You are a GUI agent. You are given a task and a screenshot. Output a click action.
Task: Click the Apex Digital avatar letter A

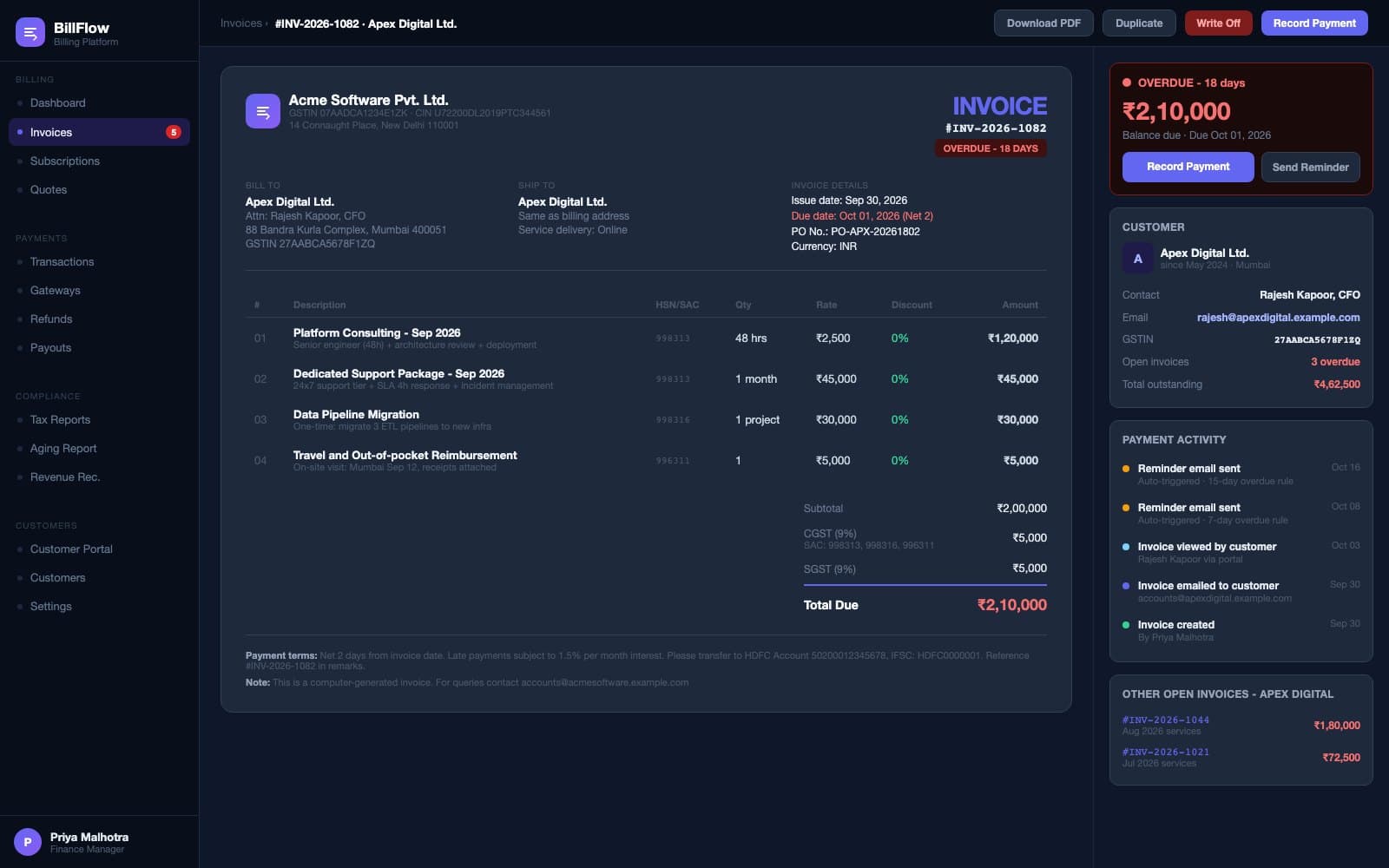point(1138,259)
